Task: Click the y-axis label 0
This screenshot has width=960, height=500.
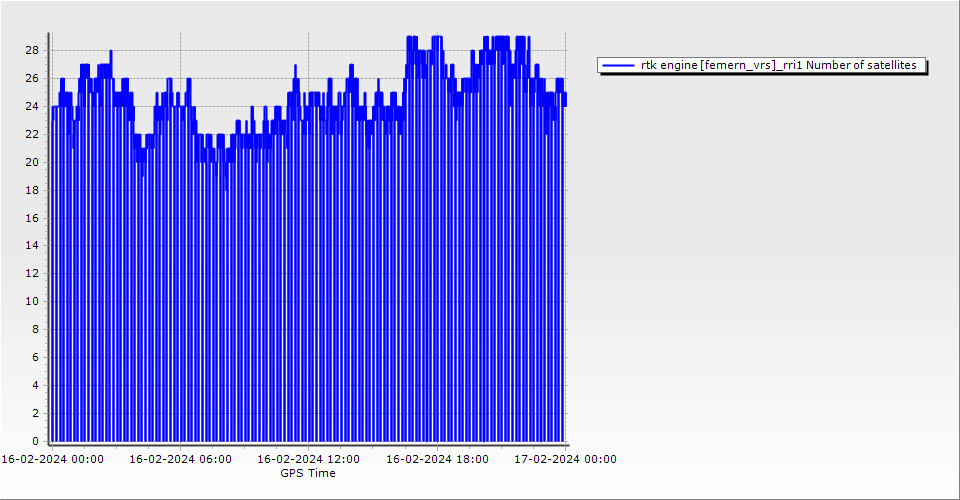Action: [x=35, y=441]
